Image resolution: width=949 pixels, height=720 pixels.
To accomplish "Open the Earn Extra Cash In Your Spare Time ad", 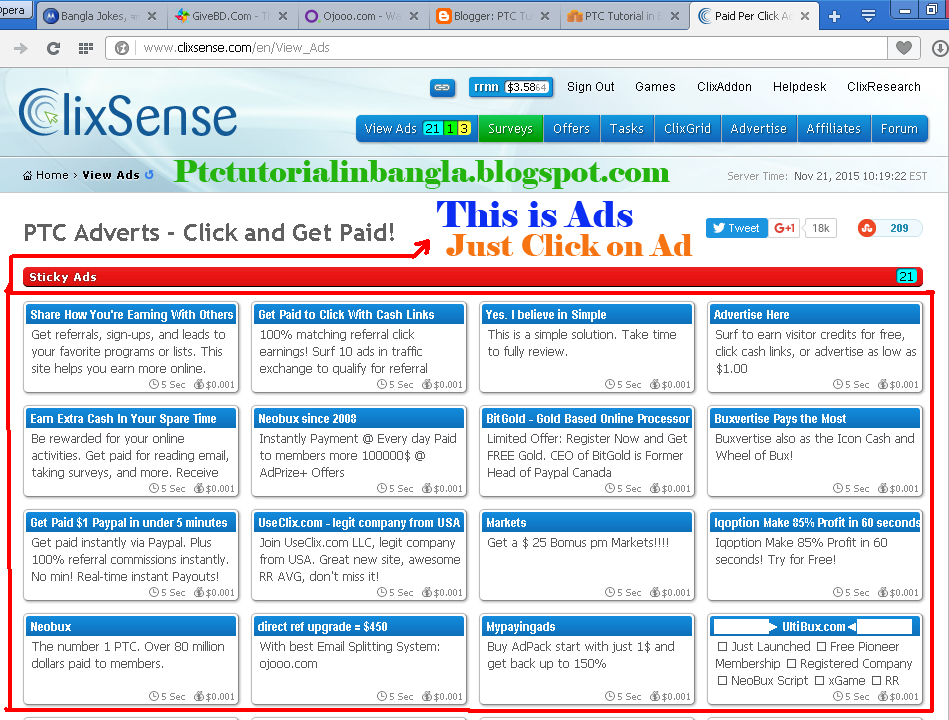I will pos(131,452).
